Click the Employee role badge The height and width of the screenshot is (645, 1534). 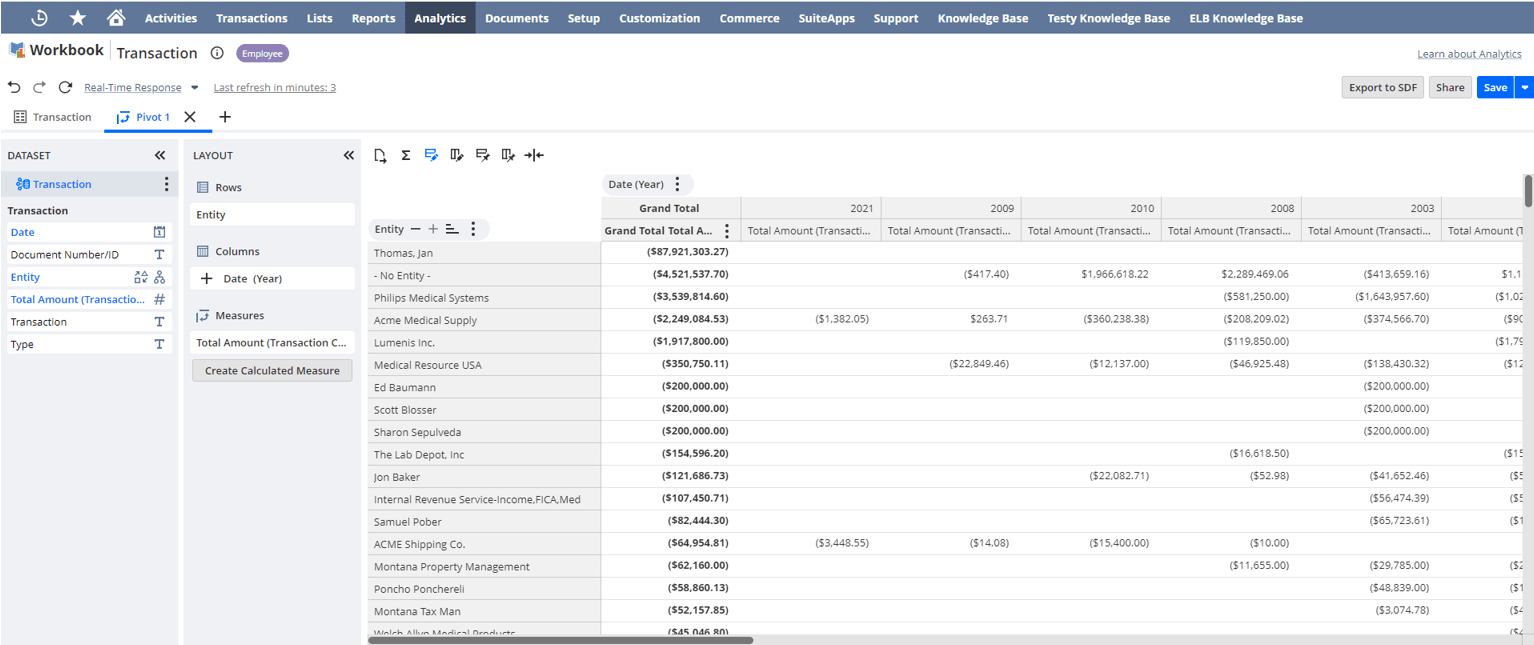pyautogui.click(x=262, y=53)
